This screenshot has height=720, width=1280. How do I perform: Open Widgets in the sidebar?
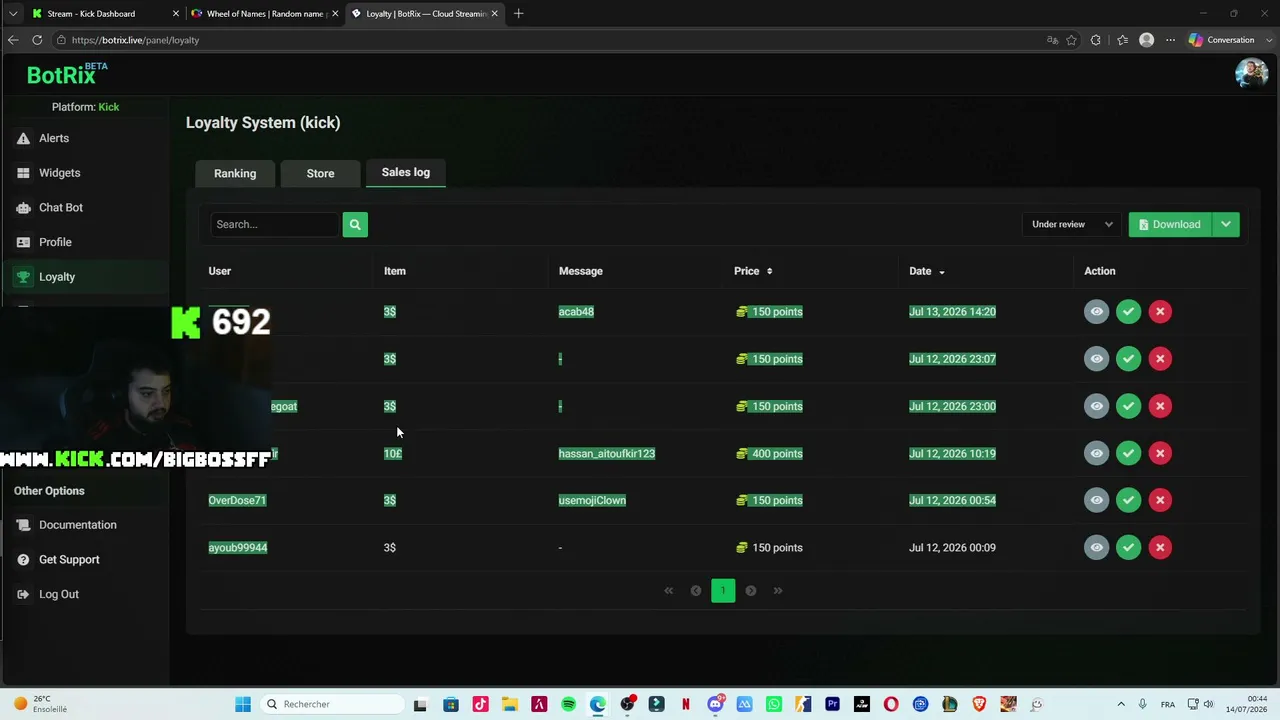pos(59,173)
